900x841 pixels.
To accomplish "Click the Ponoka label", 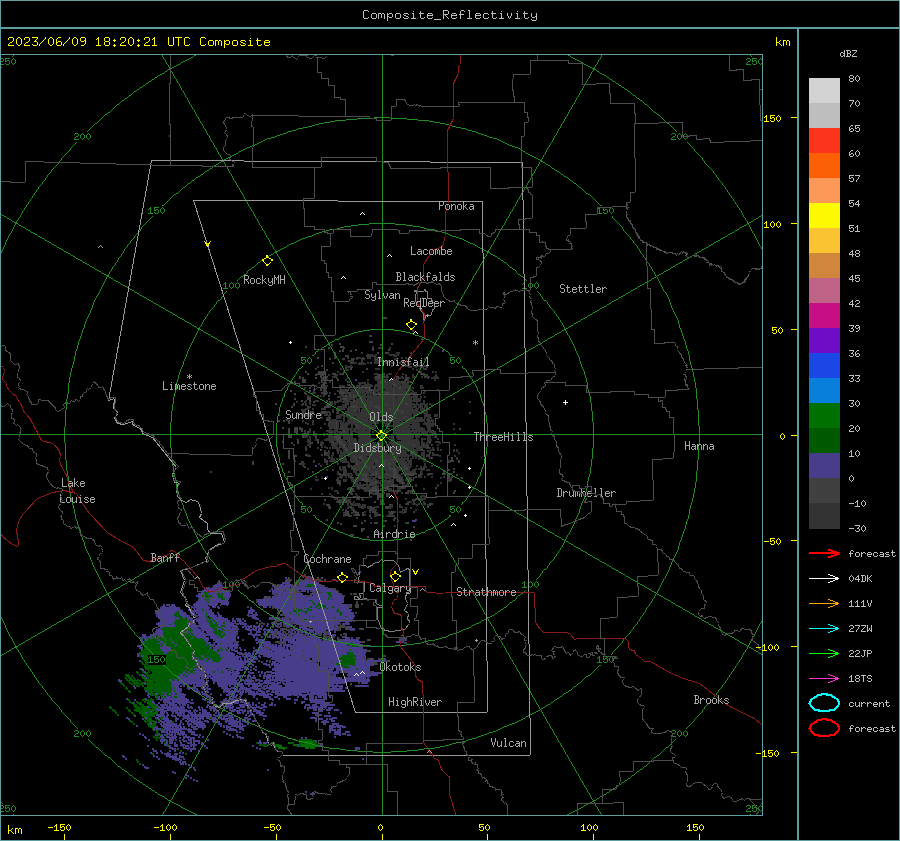I will coord(456,207).
